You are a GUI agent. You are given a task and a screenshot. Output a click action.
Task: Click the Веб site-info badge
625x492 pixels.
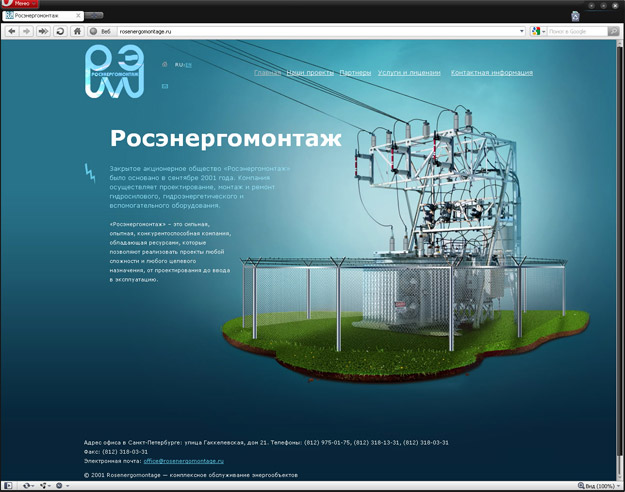click(101, 31)
